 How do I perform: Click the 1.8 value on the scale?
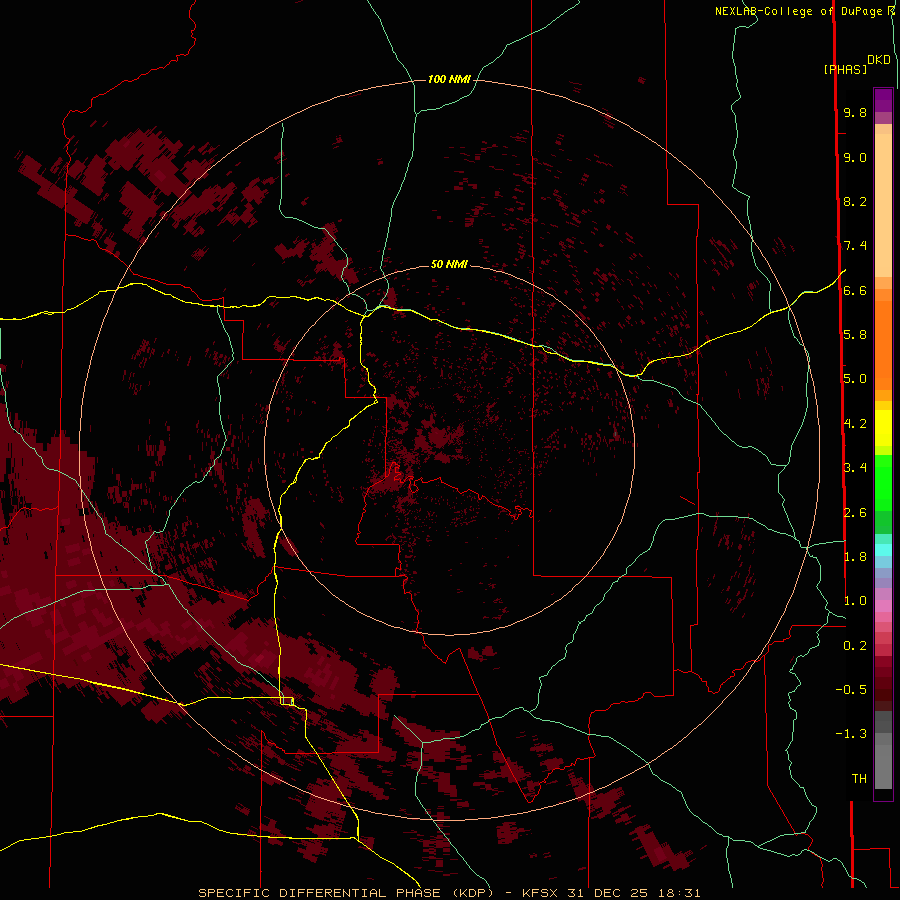pyautogui.click(x=855, y=557)
